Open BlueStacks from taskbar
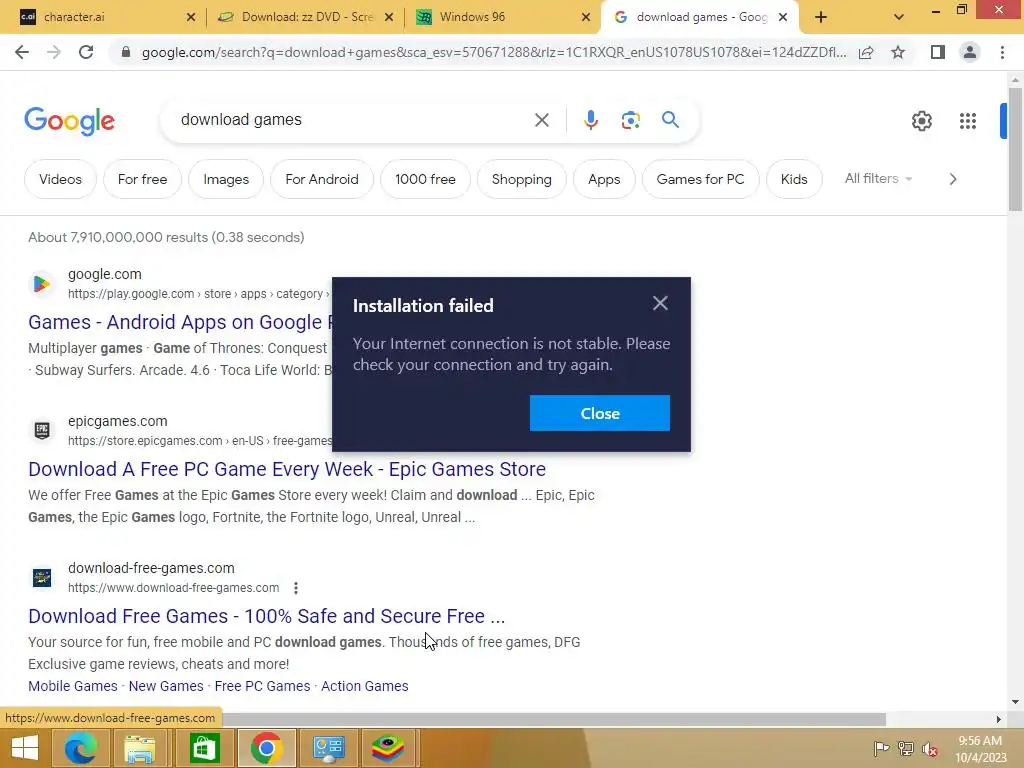 388,748
